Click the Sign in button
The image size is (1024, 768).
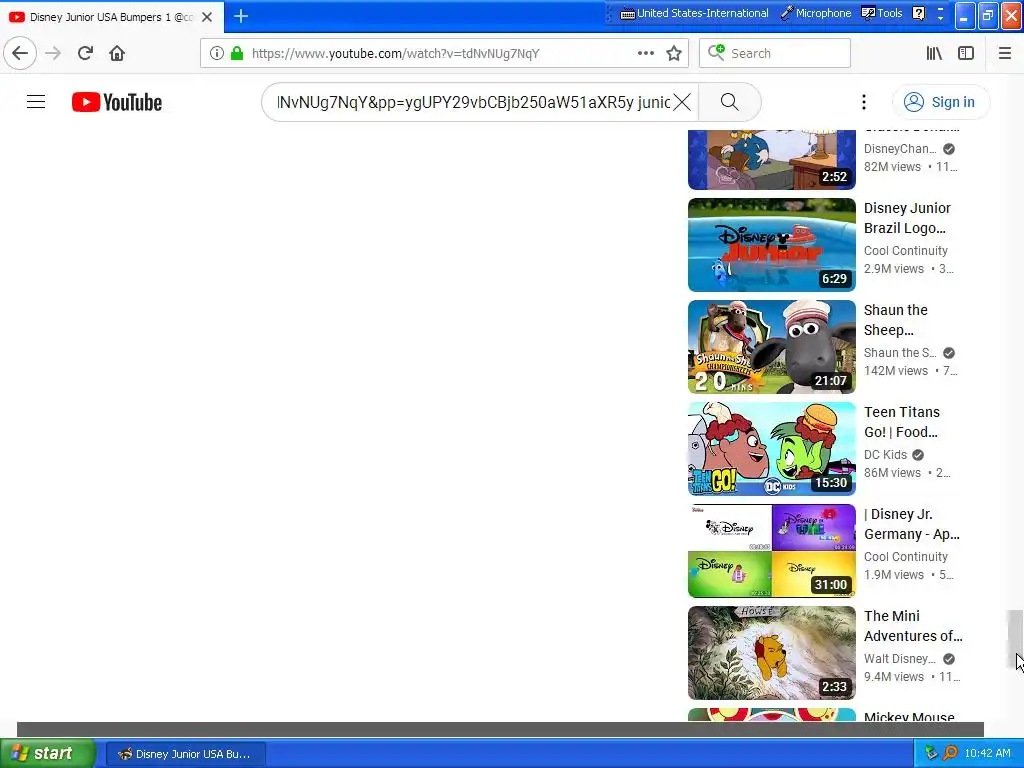[940, 102]
